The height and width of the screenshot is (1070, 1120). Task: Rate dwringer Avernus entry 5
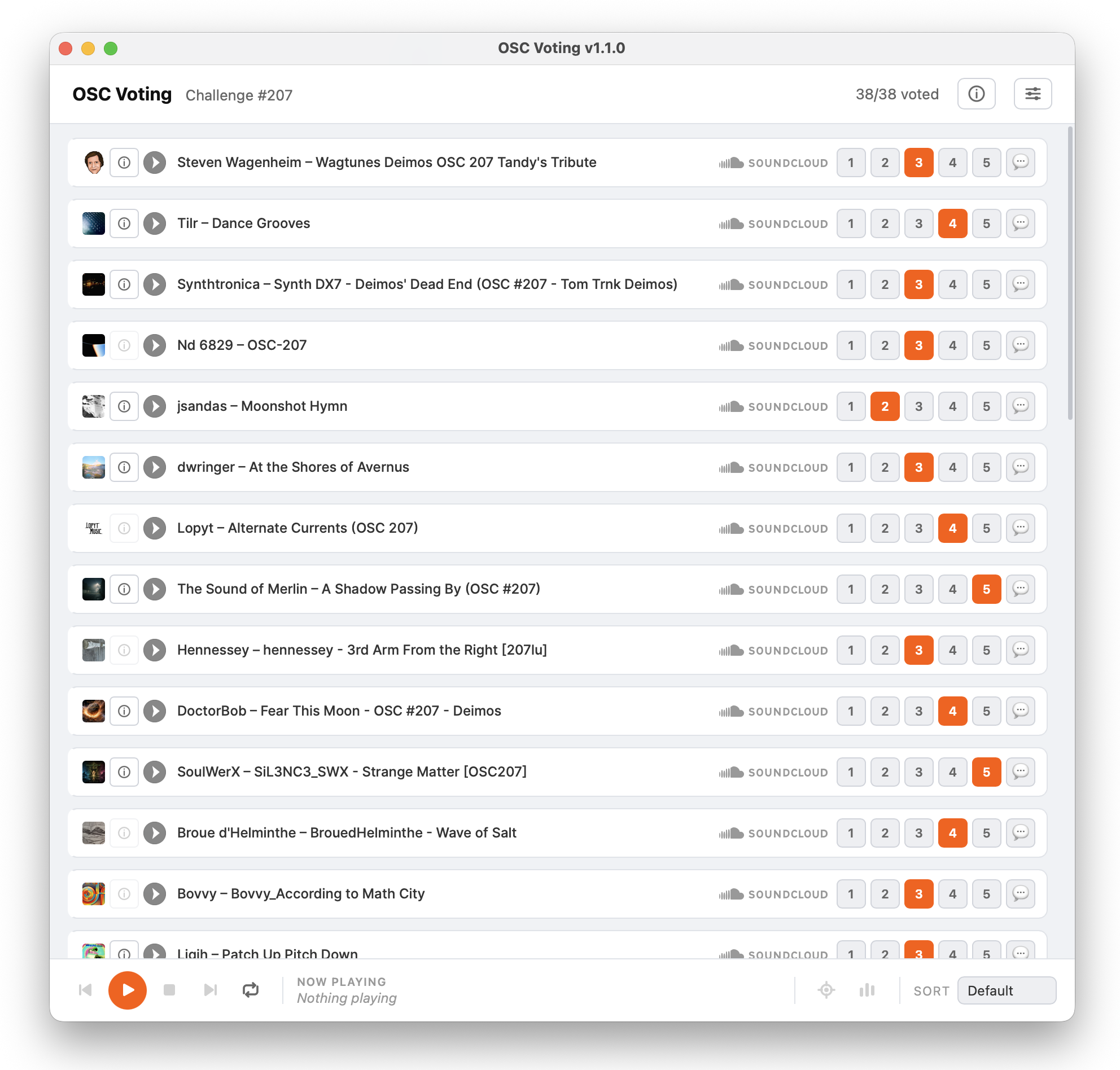tap(986, 467)
